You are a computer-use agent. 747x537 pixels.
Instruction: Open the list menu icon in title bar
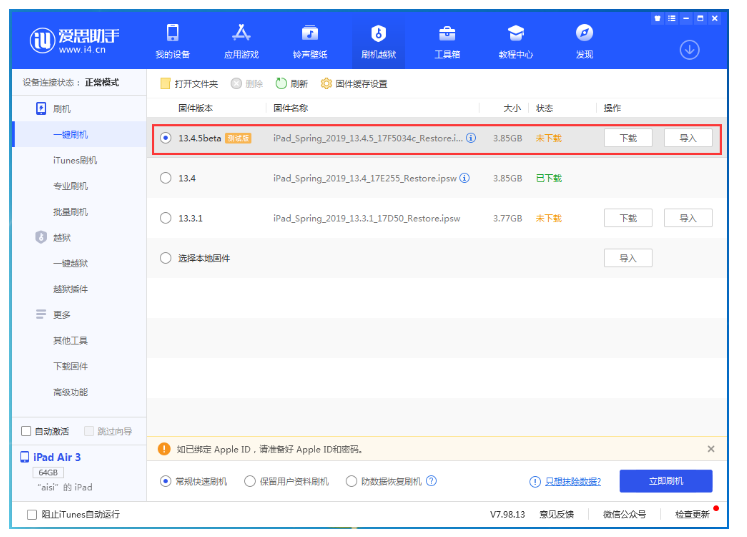pyautogui.click(x=672, y=19)
